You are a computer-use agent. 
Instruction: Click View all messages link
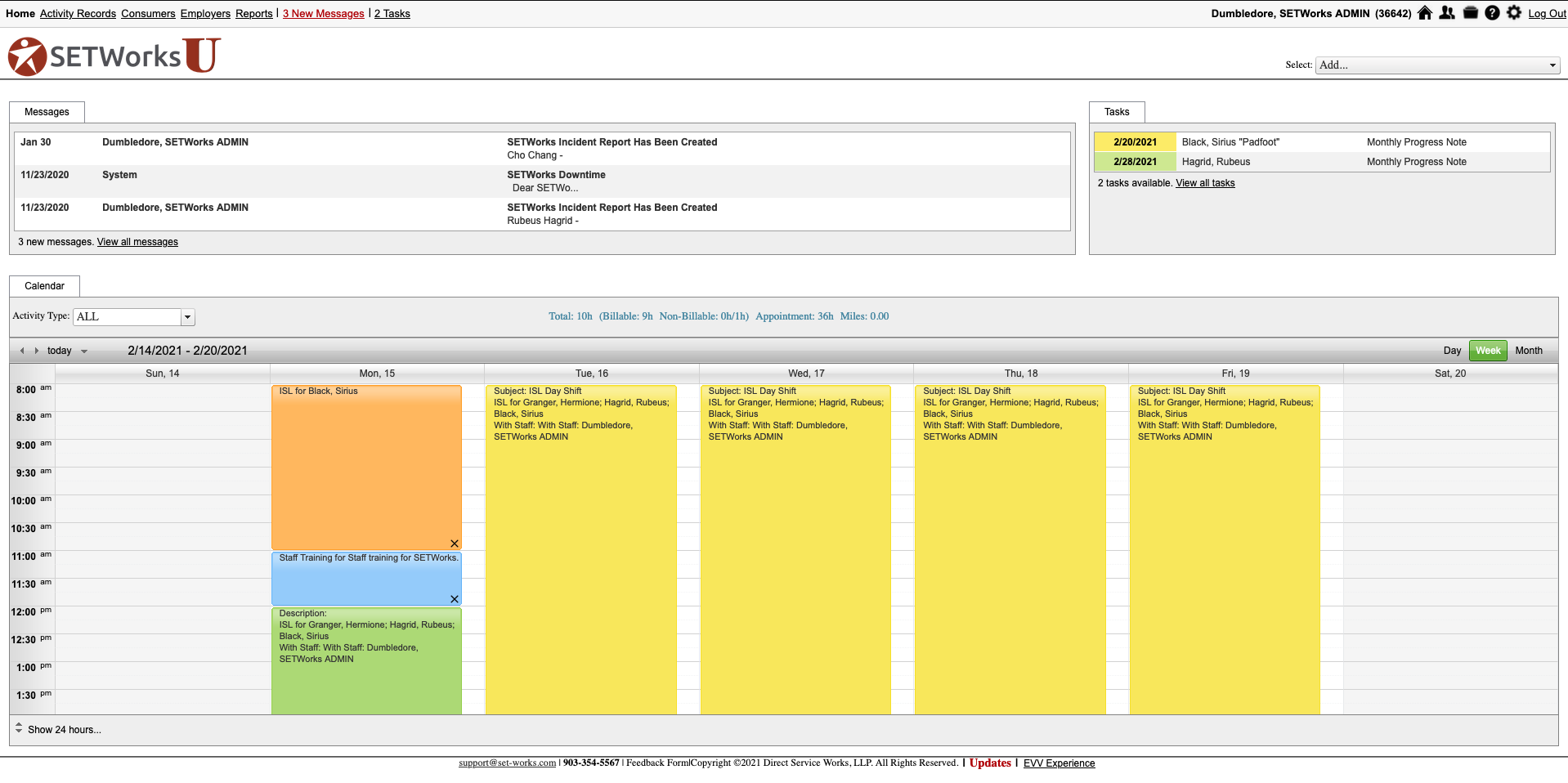(137, 242)
